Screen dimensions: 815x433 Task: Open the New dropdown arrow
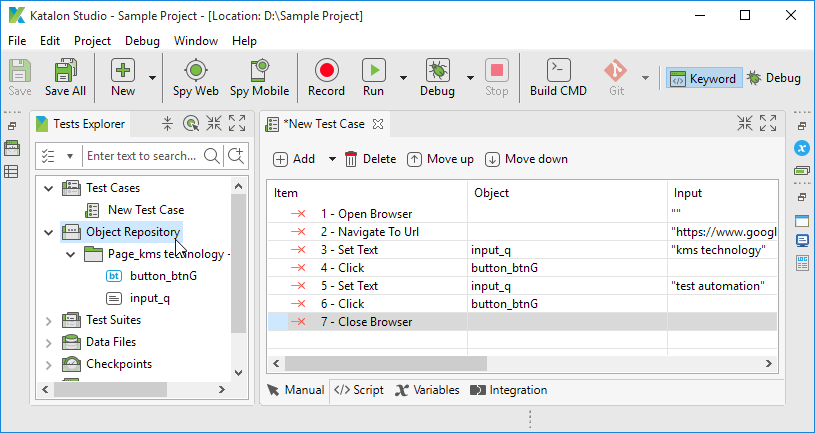coord(152,78)
